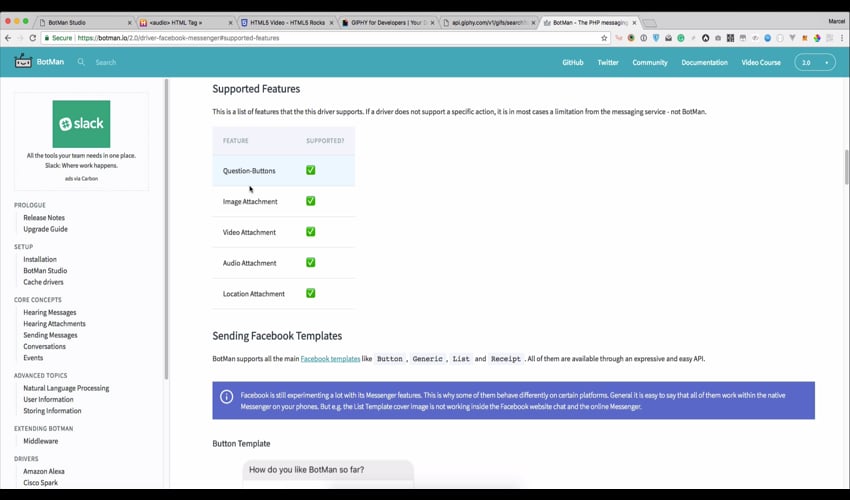Click the browser address bar URL
Image resolution: width=850 pixels, height=500 pixels.
(x=178, y=38)
